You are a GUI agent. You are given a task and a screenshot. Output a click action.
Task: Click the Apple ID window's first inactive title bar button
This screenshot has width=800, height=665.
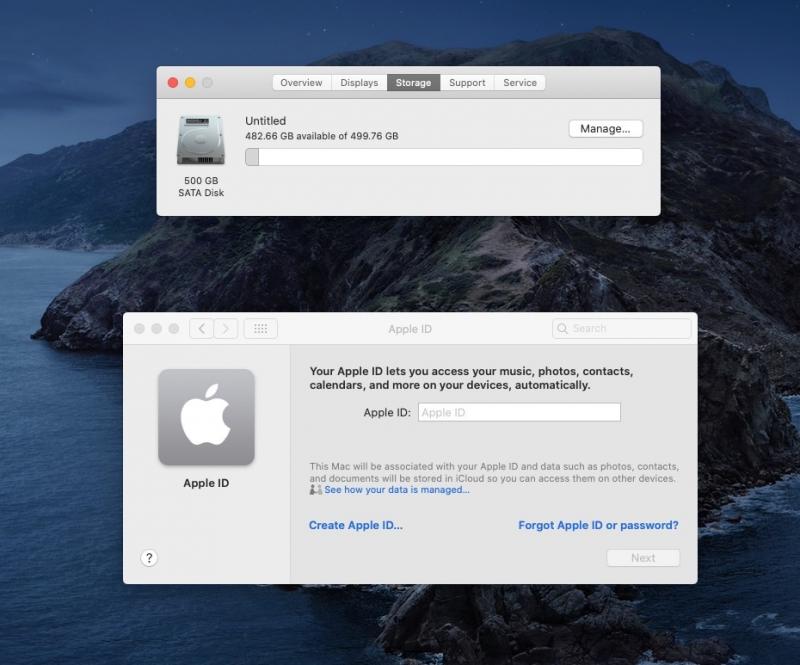click(139, 329)
